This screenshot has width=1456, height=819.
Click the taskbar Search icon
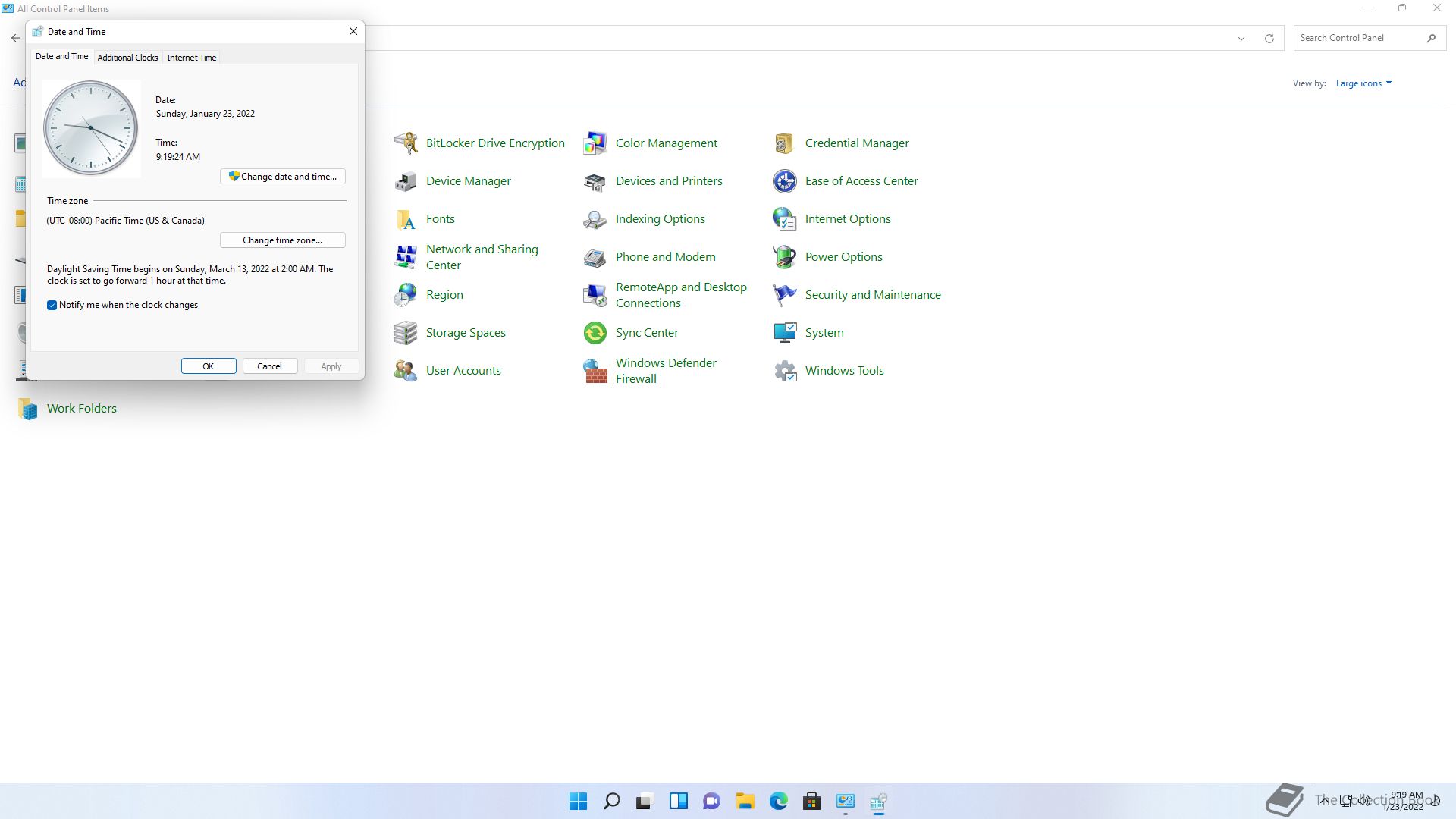(x=611, y=801)
